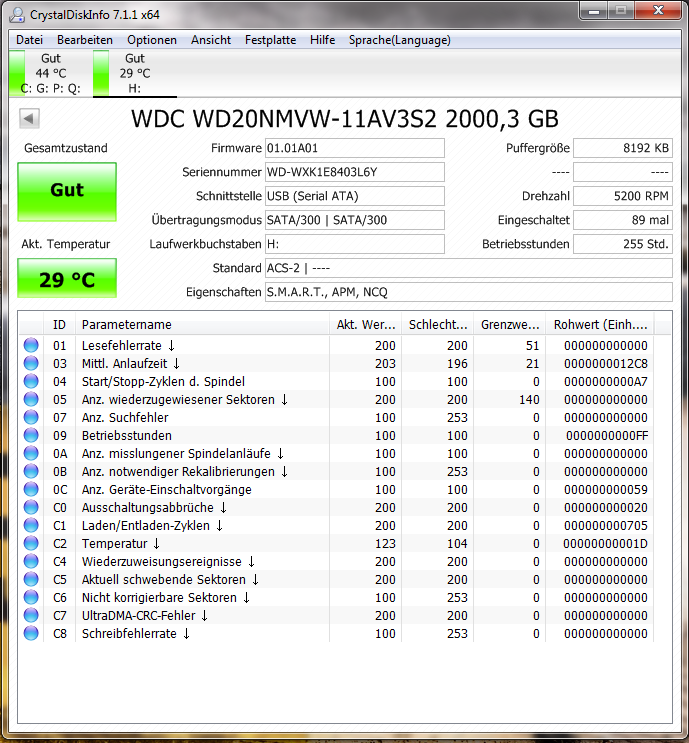Click the Firmware field 01.01A01
Screen dimensions: 689x743
tap(354, 148)
